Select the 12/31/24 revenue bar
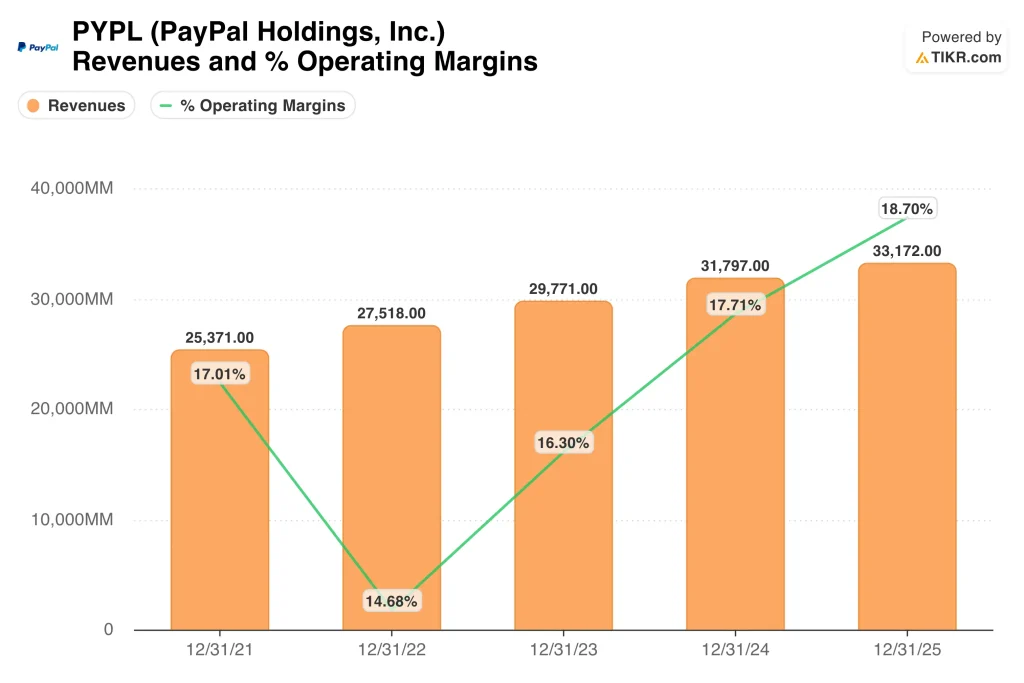 click(x=735, y=454)
